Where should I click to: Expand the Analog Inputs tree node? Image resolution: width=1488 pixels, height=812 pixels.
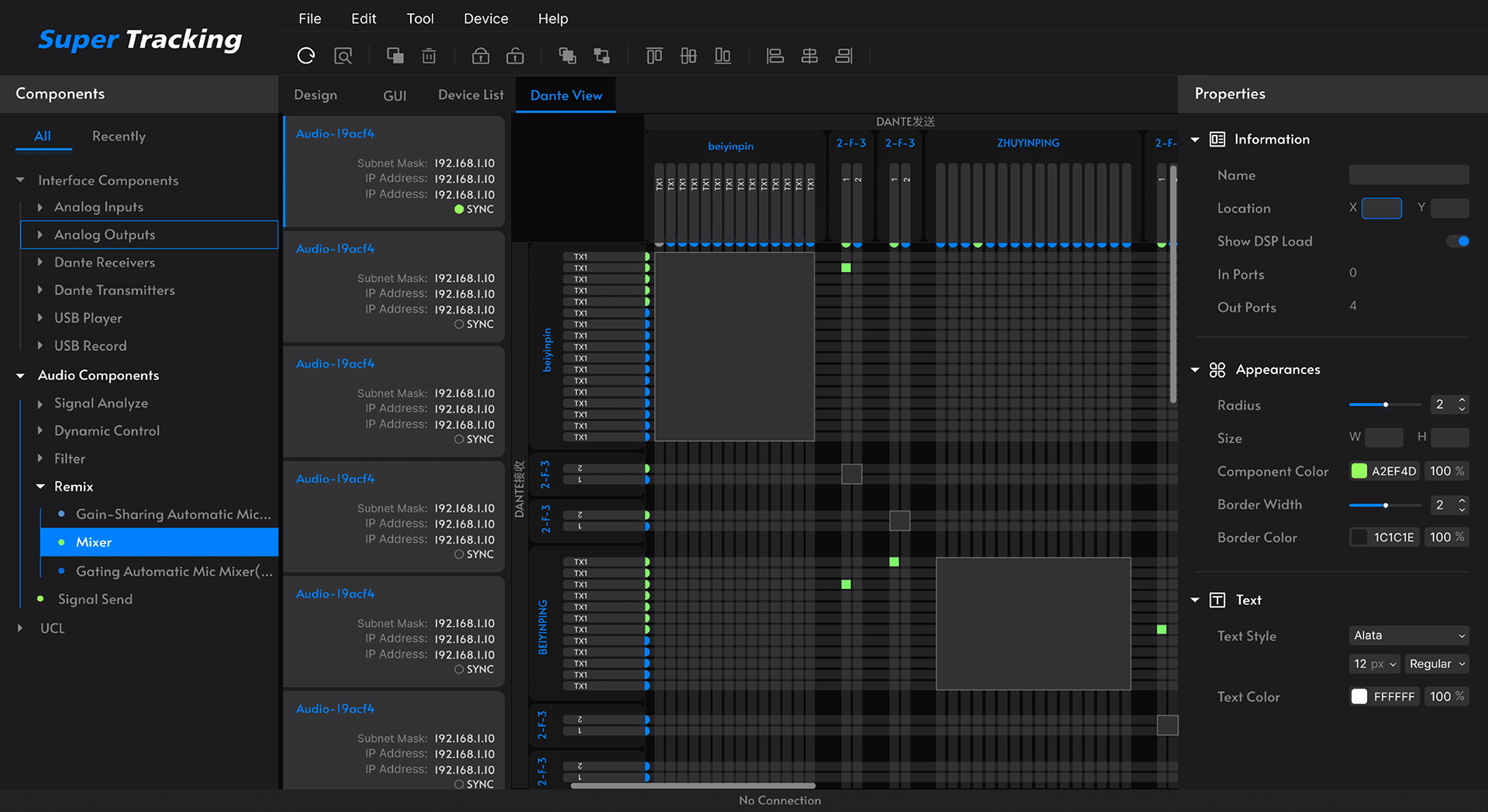coord(40,208)
